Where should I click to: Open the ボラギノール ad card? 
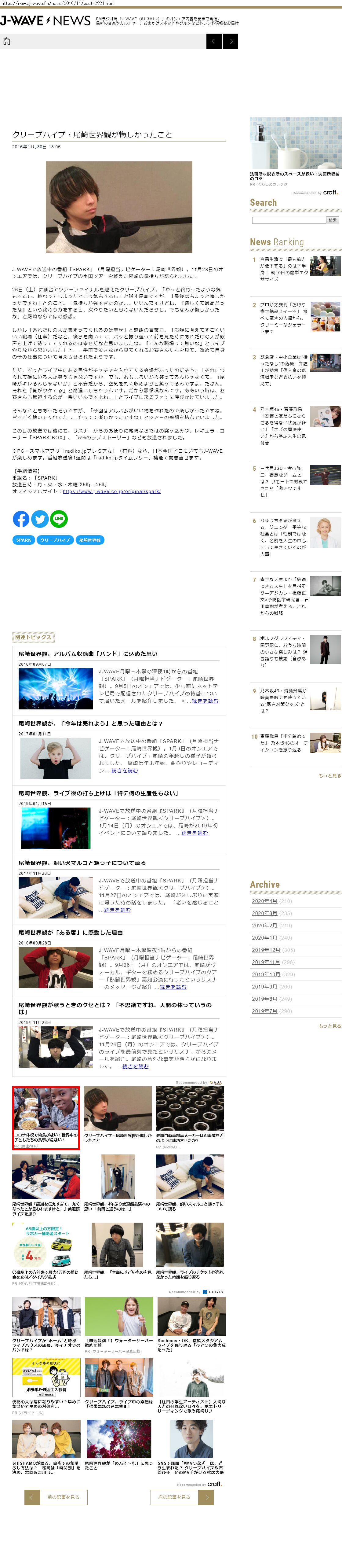click(x=46, y=1387)
